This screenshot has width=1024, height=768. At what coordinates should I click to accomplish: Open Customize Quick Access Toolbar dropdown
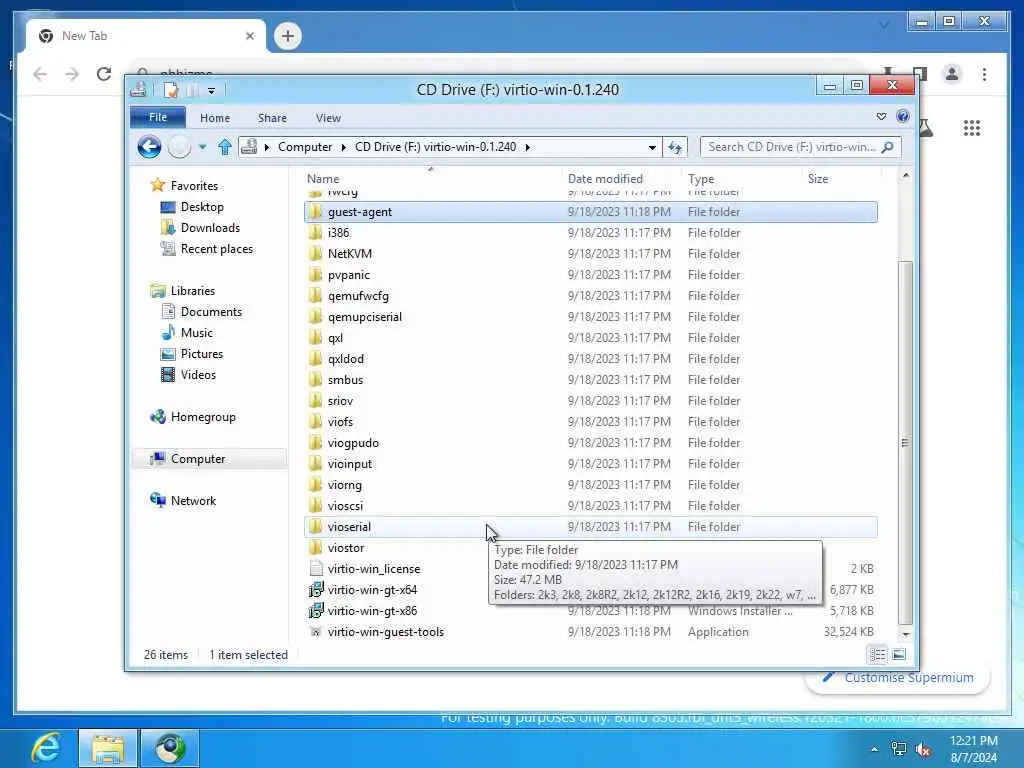tap(212, 91)
